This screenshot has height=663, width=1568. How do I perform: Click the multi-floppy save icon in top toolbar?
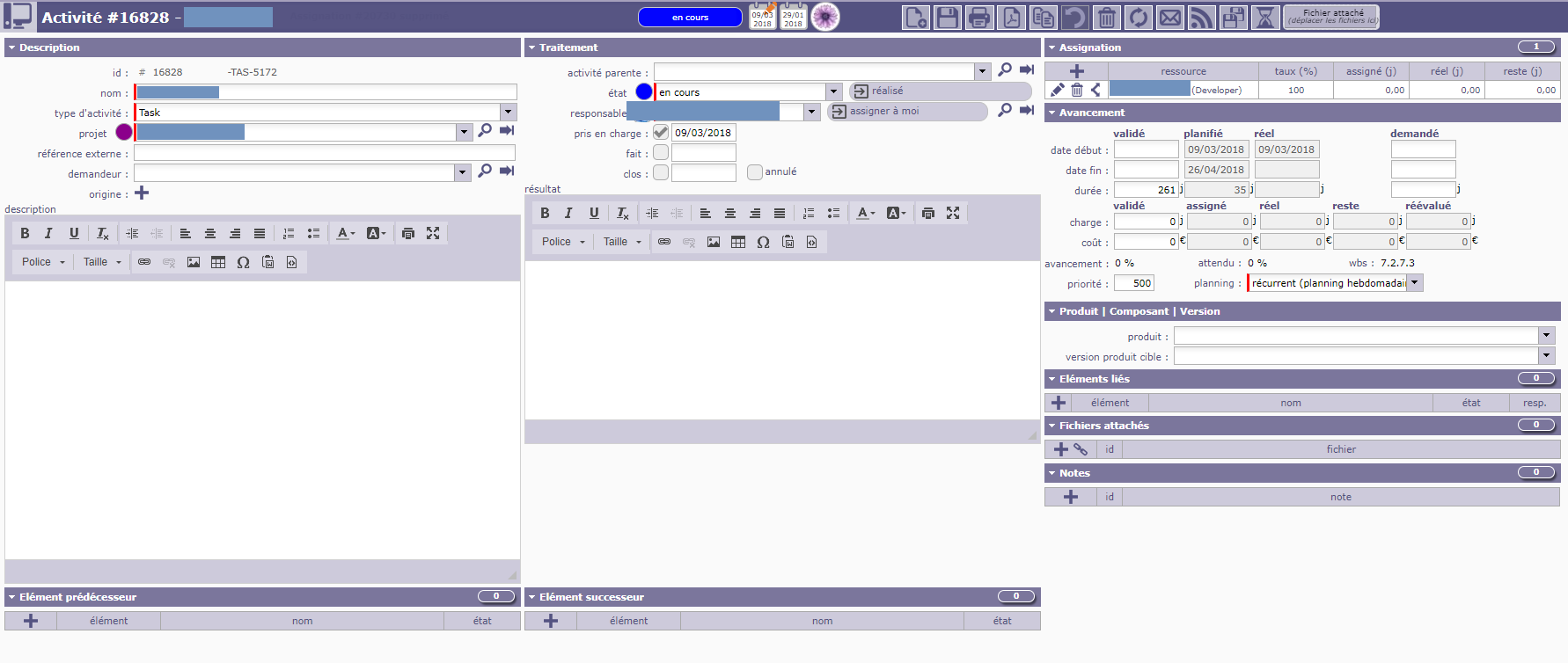click(1233, 18)
